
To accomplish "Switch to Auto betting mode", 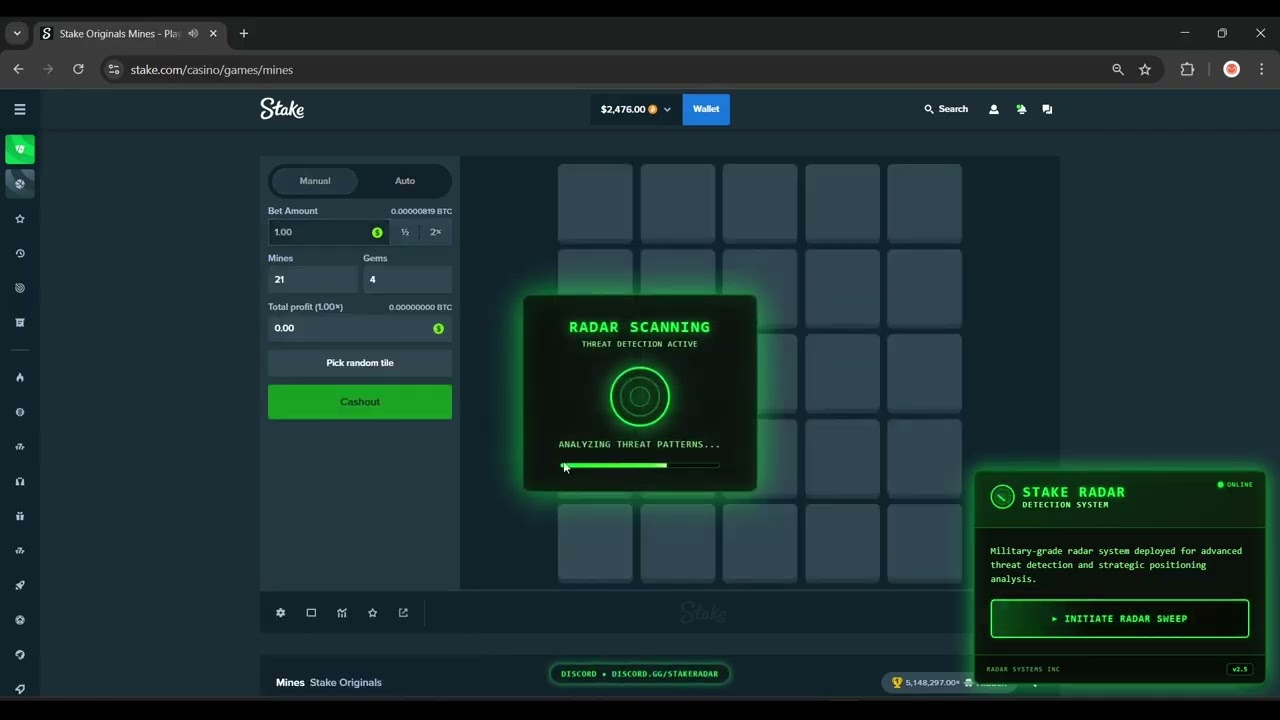I will [405, 181].
